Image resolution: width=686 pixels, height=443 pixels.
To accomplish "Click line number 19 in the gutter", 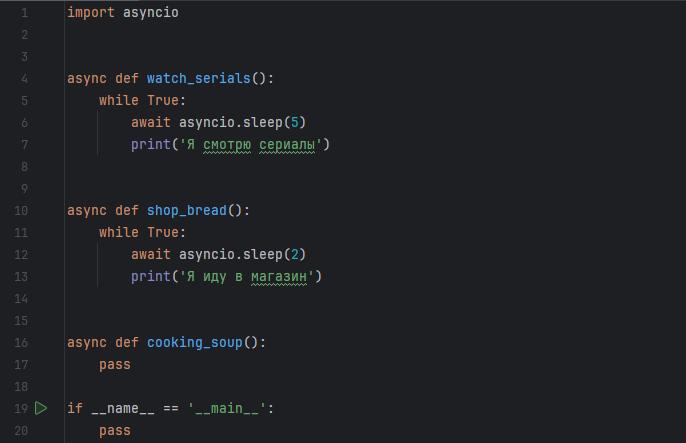I will click(x=21, y=408).
